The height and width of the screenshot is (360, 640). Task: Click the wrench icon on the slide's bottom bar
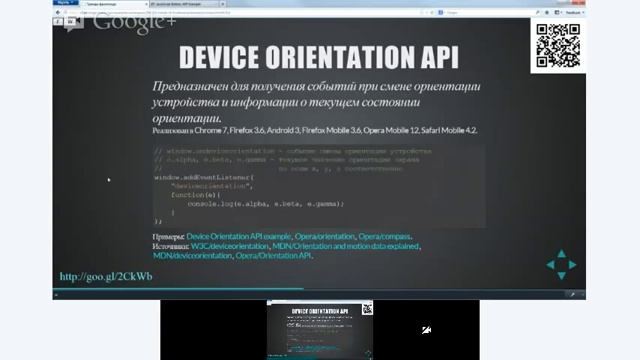click(x=572, y=294)
